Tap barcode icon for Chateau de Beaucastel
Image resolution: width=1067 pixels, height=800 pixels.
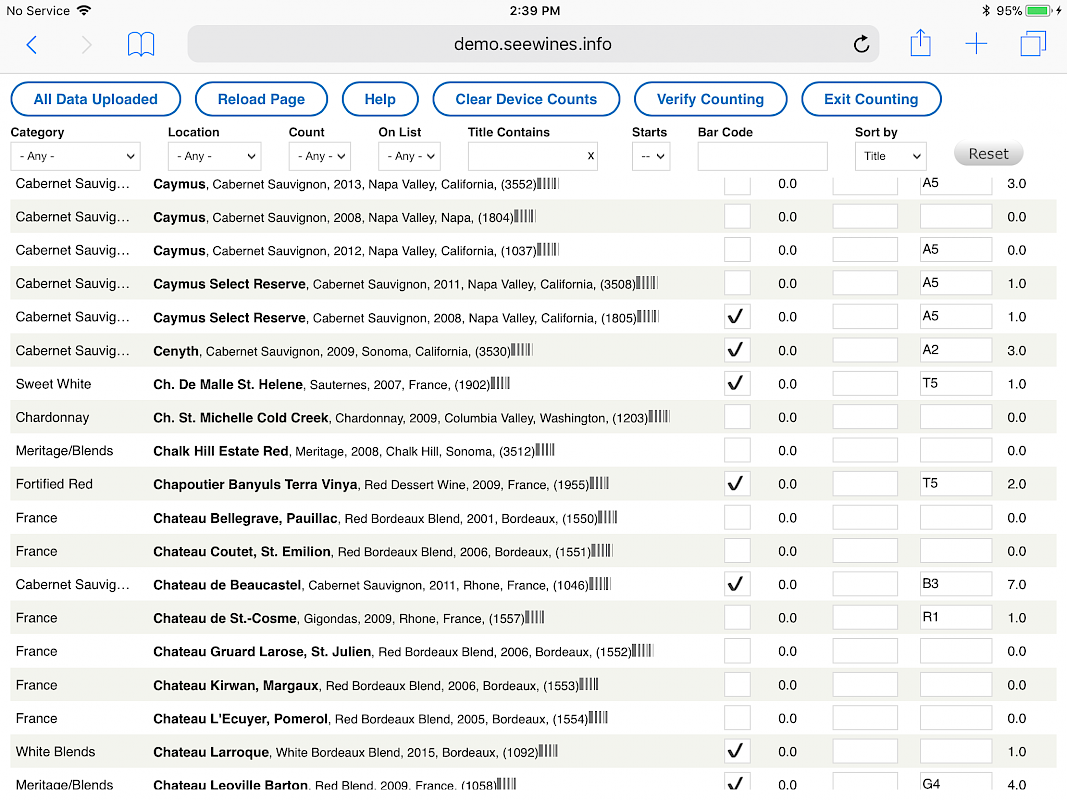600,584
